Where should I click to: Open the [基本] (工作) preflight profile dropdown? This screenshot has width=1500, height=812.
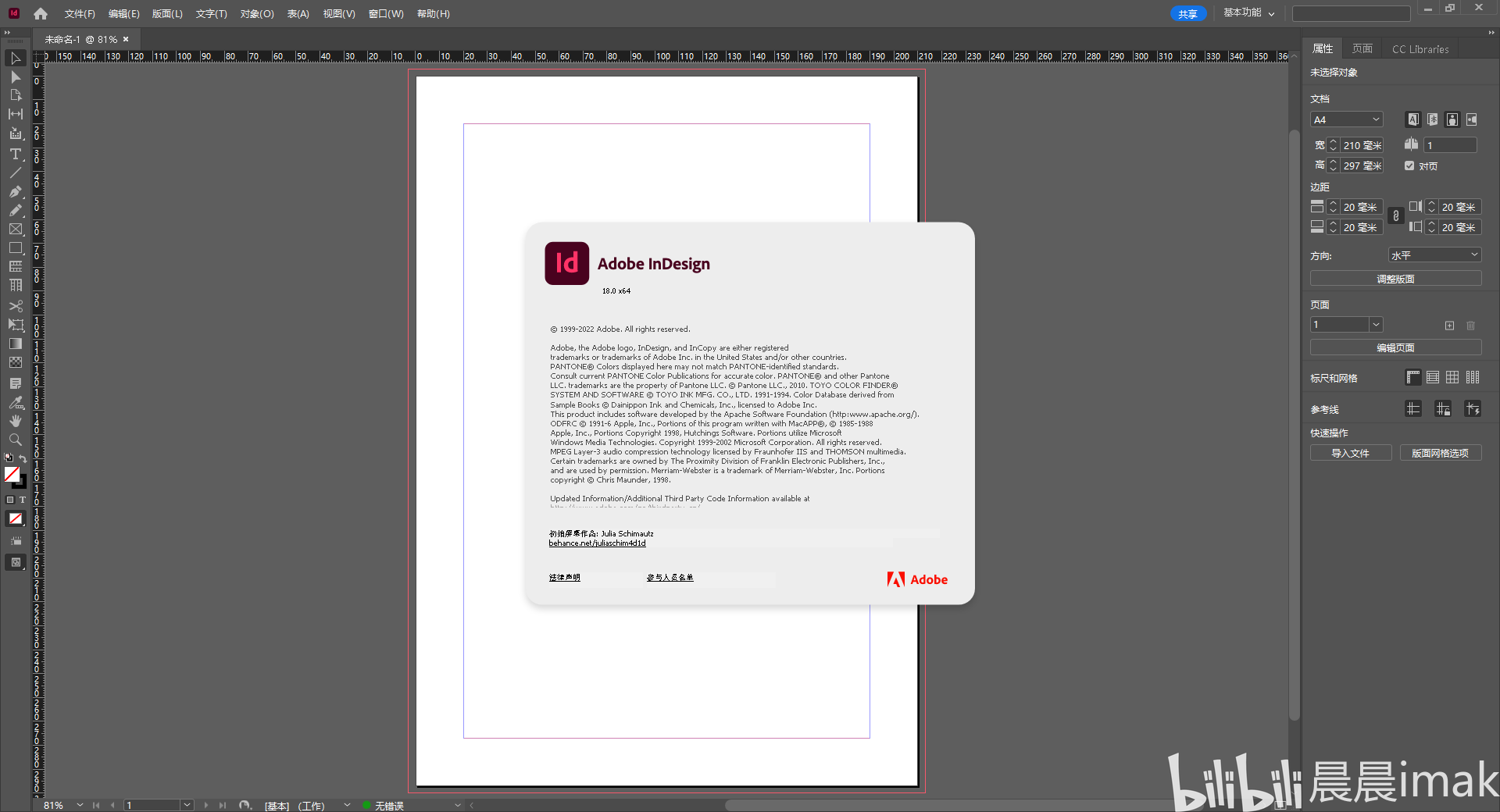coord(347,805)
